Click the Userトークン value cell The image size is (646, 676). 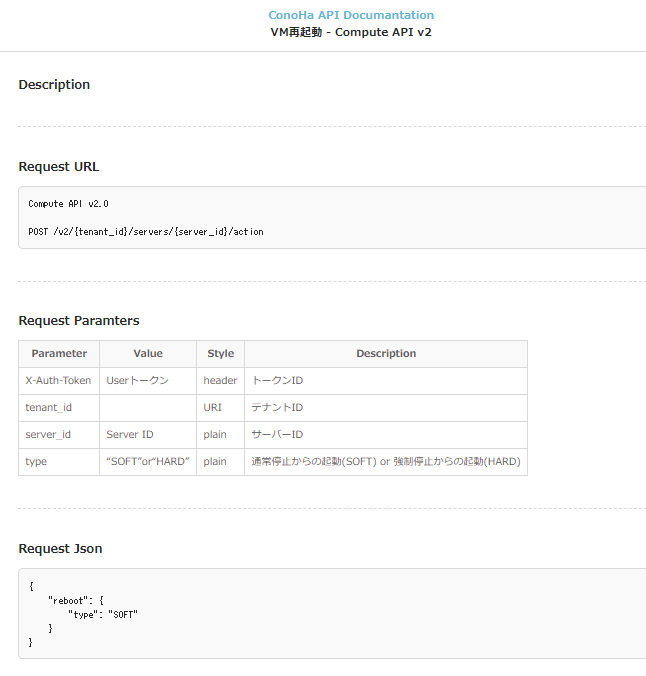click(x=138, y=381)
